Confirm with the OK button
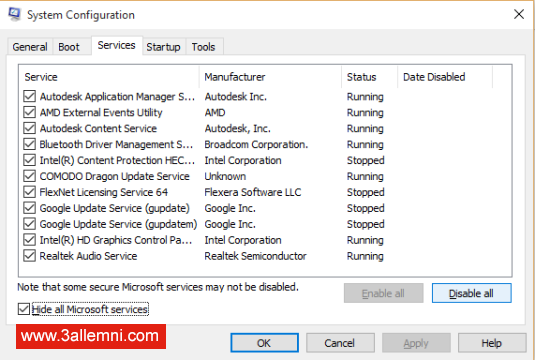This screenshot has height=360, width=535. click(264, 343)
